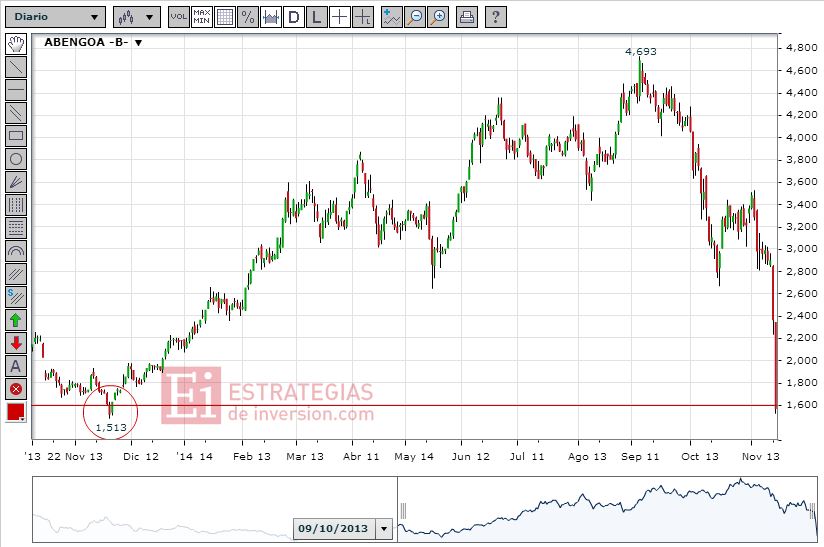Click the Sep 11 date axis label

click(x=640, y=457)
